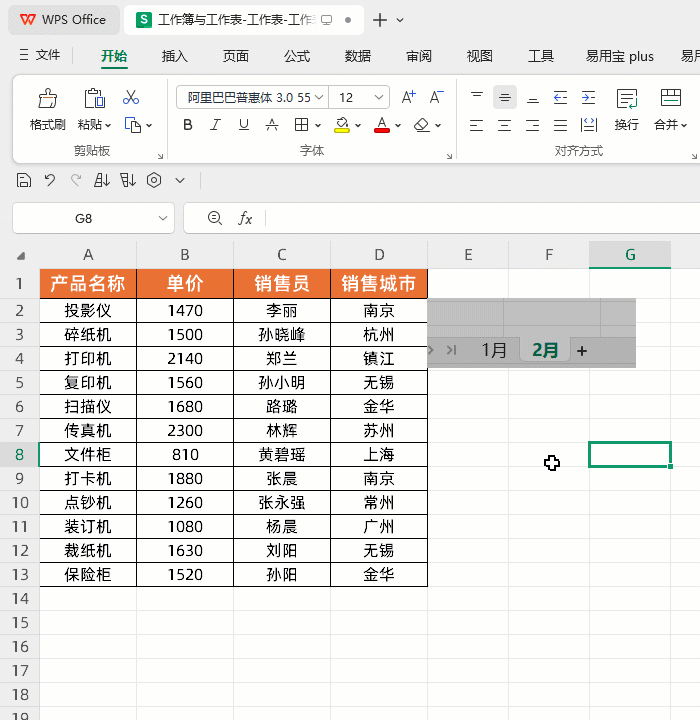Click into the formula bar input

[482, 218]
